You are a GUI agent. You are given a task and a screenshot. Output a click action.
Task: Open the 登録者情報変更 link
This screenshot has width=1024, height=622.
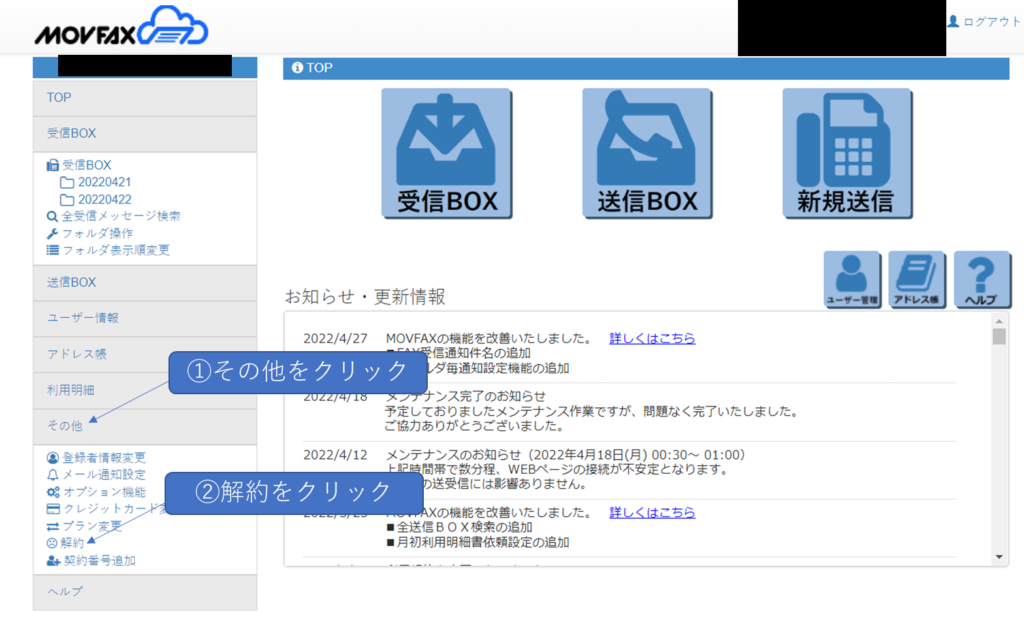(104, 457)
